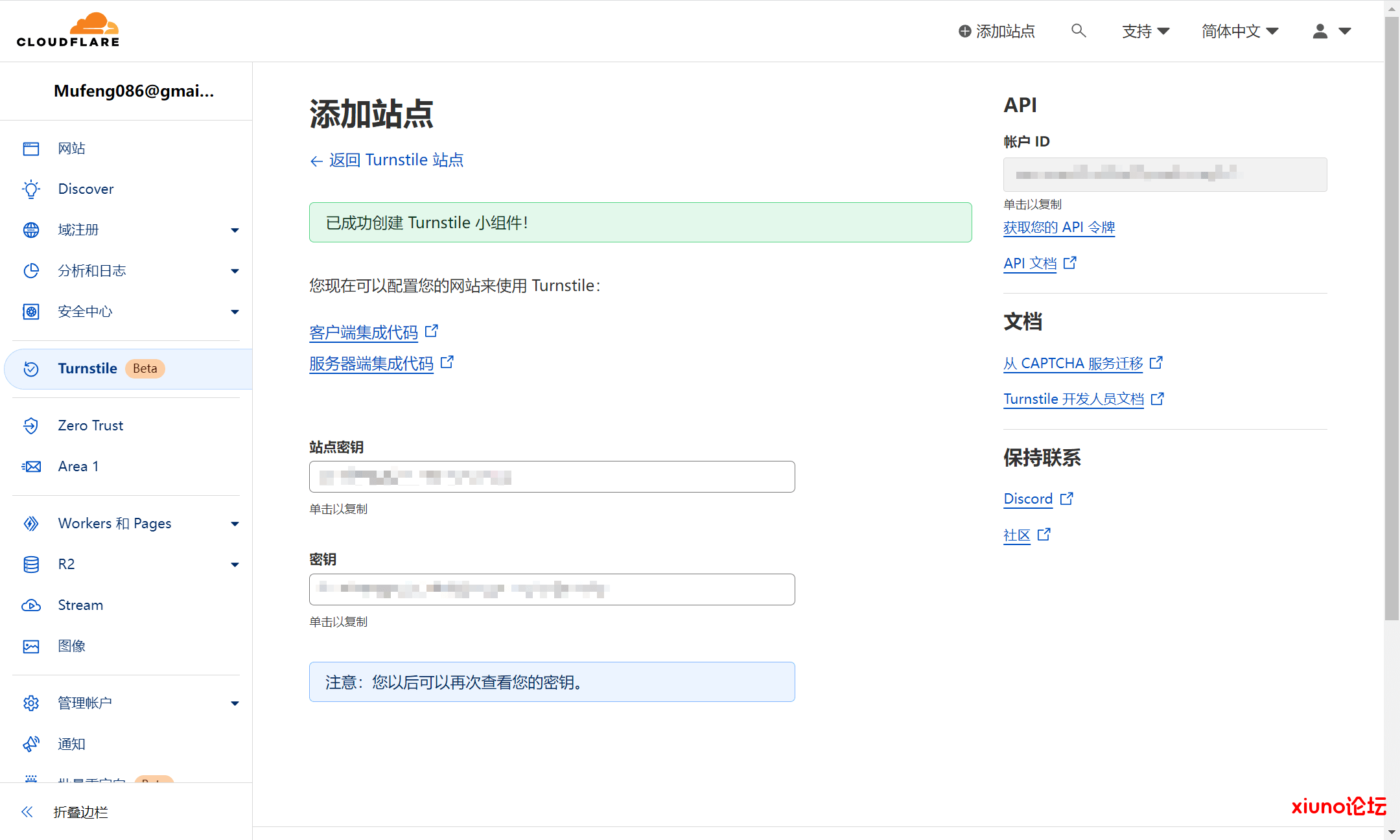This screenshot has width=1400, height=840.
Task: Select the Stream icon in sidebar
Action: [30, 605]
